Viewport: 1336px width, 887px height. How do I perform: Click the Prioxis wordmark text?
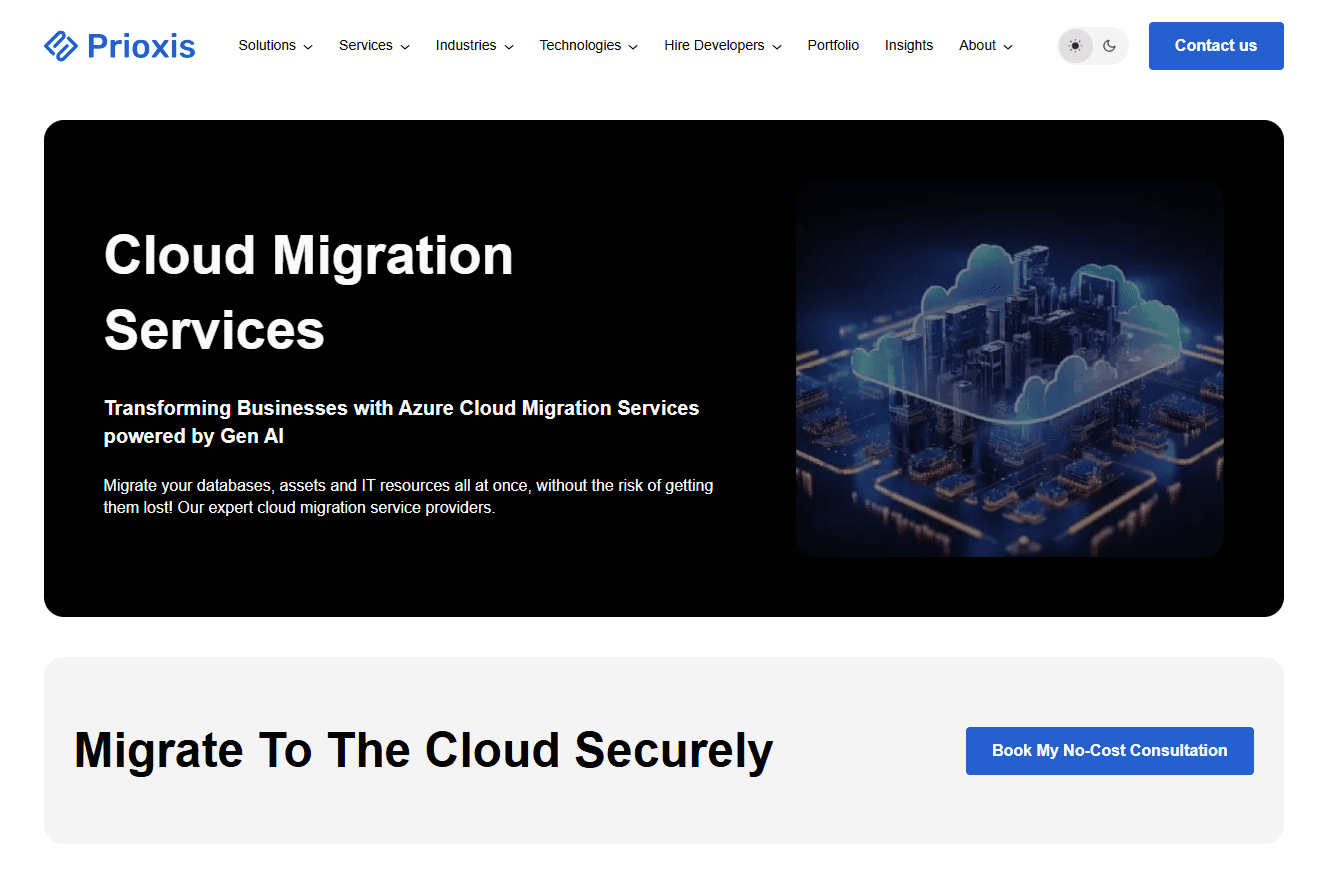tap(141, 46)
